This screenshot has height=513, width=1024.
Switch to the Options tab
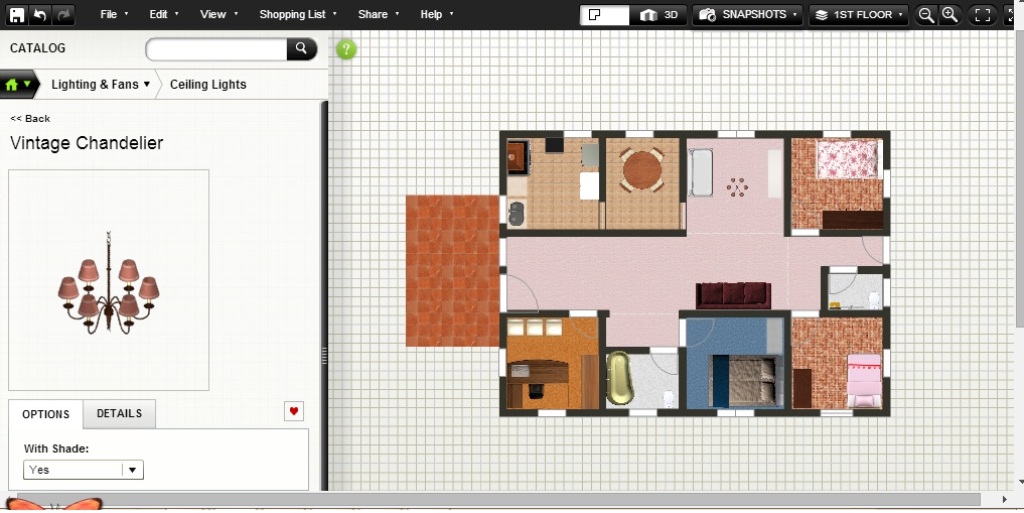[46, 414]
